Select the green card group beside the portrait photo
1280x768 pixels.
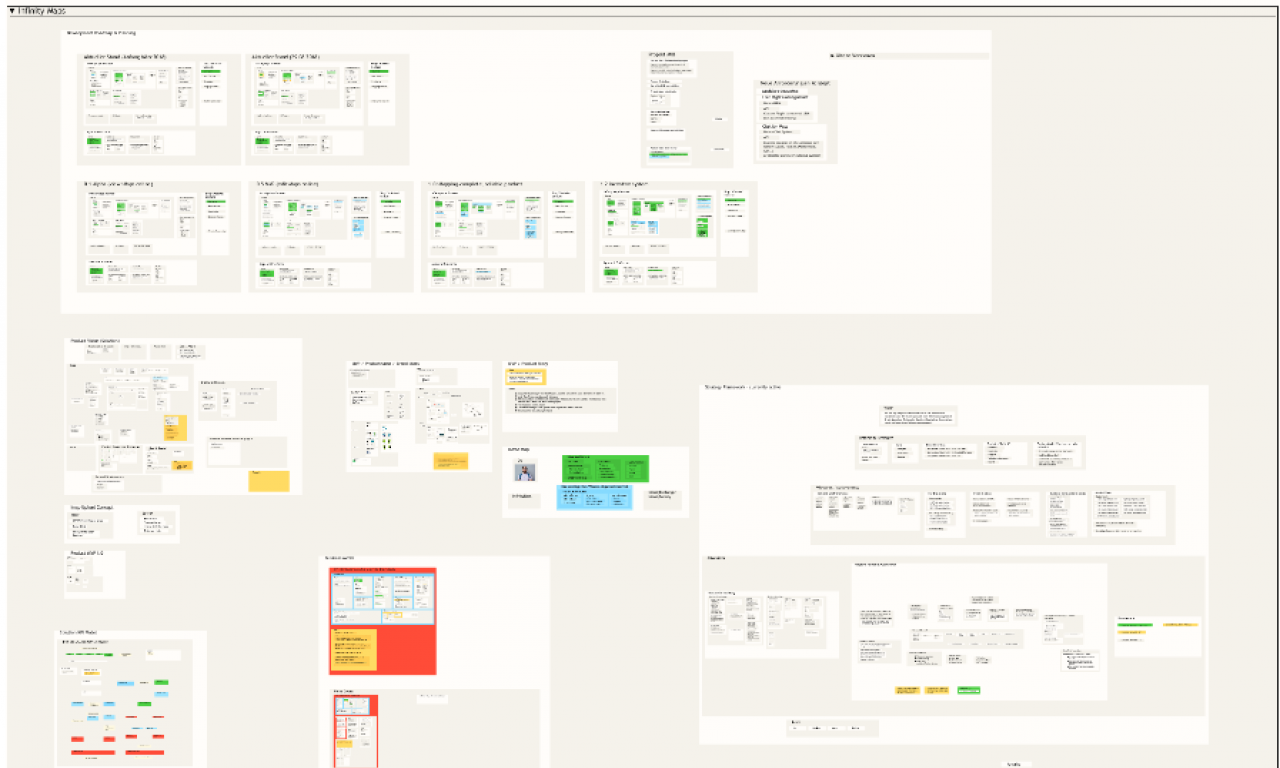point(603,468)
